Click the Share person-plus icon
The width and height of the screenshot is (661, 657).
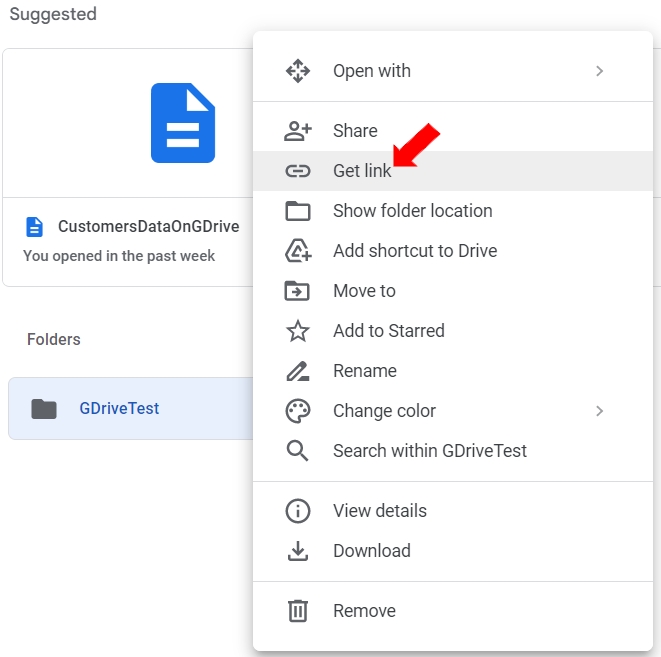(x=298, y=131)
